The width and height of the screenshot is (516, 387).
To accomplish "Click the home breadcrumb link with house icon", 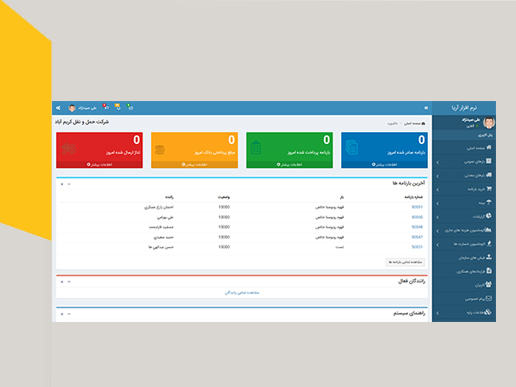I will [415, 123].
